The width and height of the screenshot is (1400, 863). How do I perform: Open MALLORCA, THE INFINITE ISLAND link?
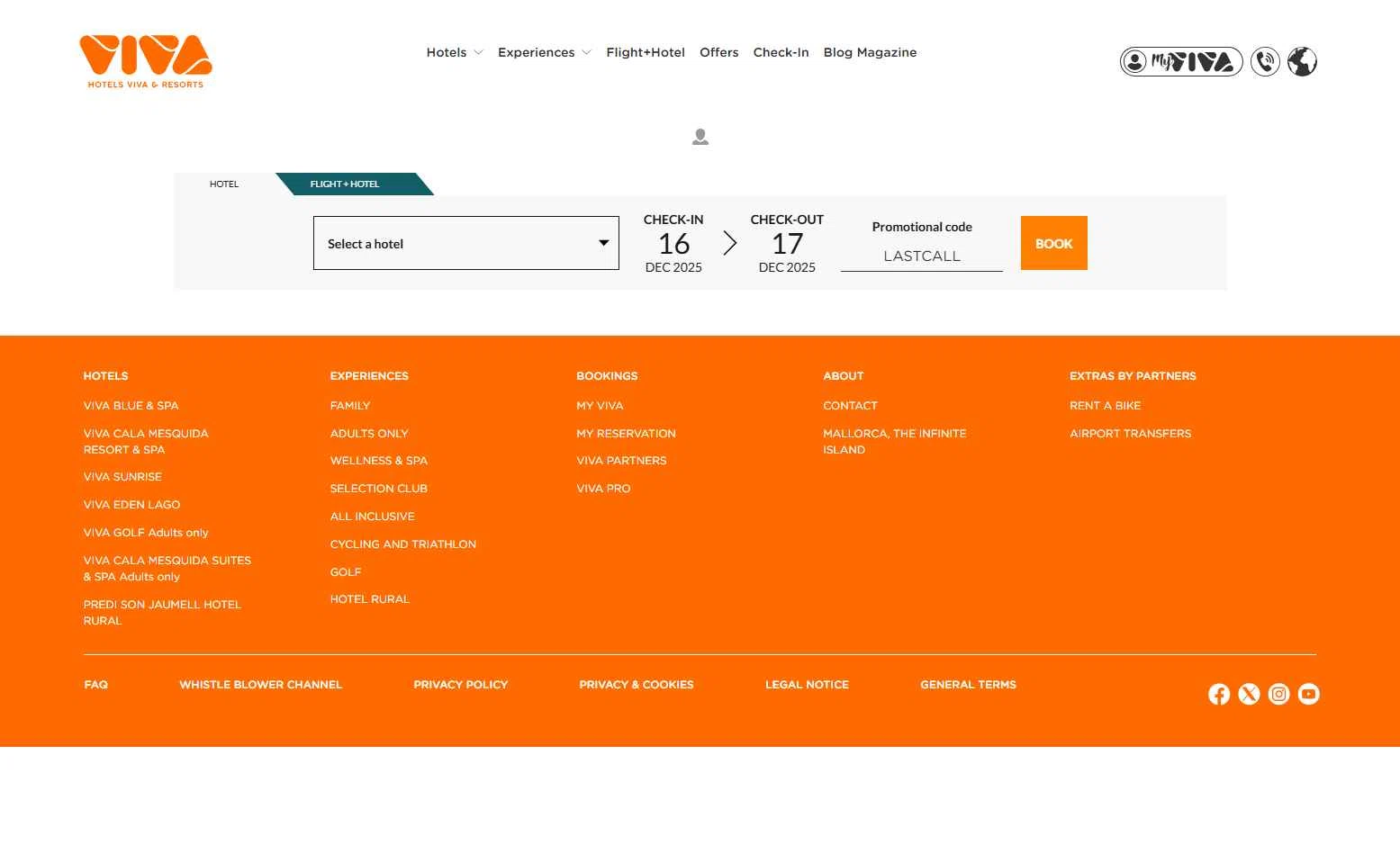click(895, 442)
